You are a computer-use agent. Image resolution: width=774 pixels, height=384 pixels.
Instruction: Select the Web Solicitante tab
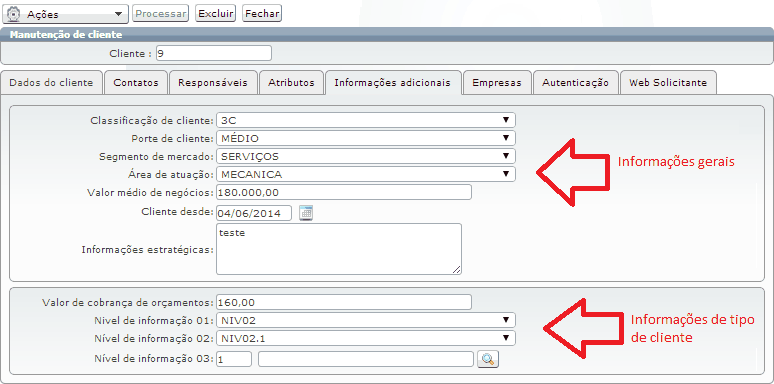point(668,82)
